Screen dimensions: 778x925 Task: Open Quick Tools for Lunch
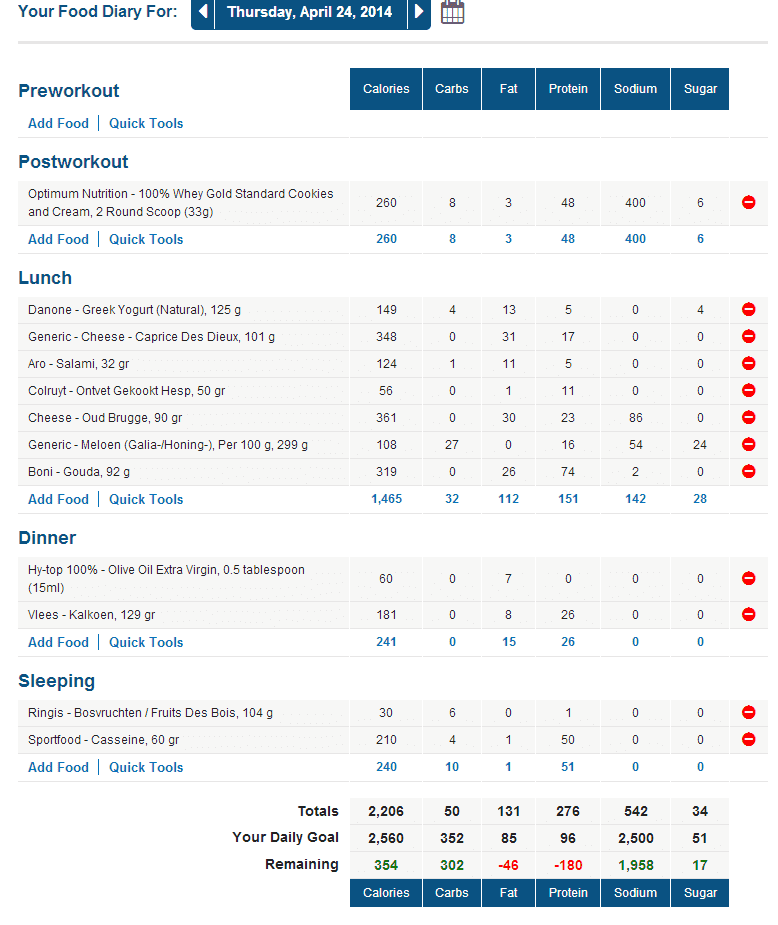point(146,500)
